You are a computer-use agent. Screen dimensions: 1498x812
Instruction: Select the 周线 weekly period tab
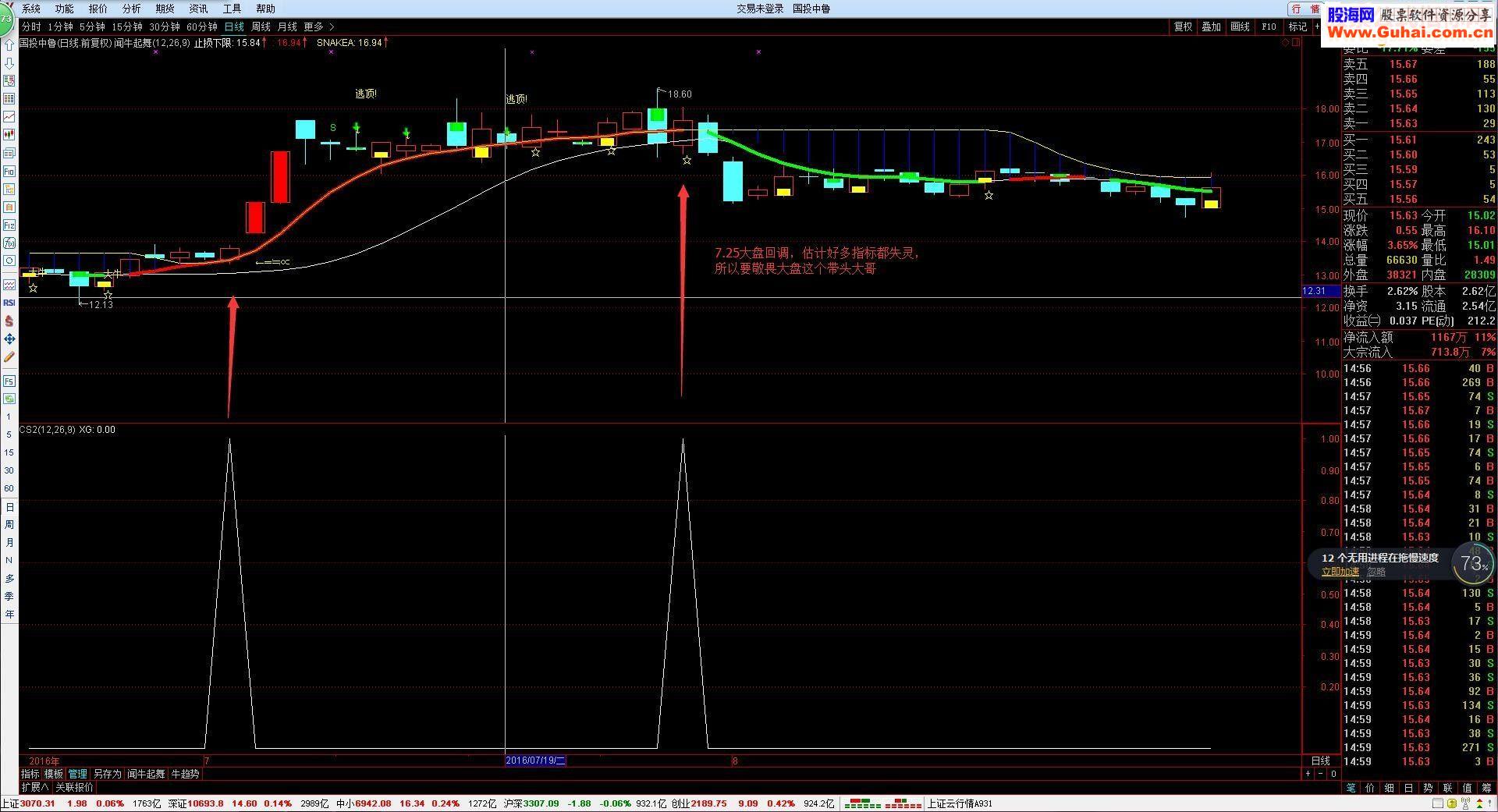(261, 27)
